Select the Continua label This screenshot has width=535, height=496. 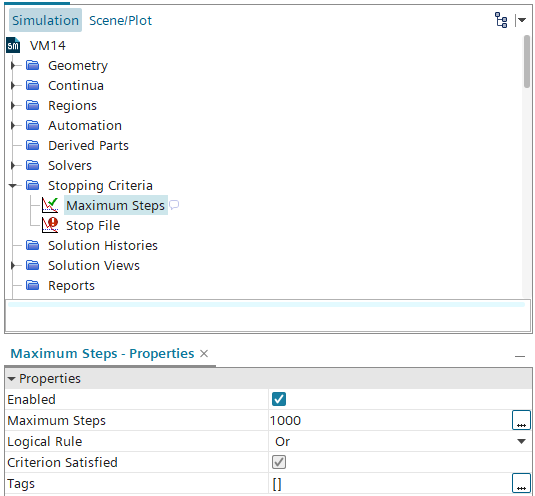coord(76,86)
